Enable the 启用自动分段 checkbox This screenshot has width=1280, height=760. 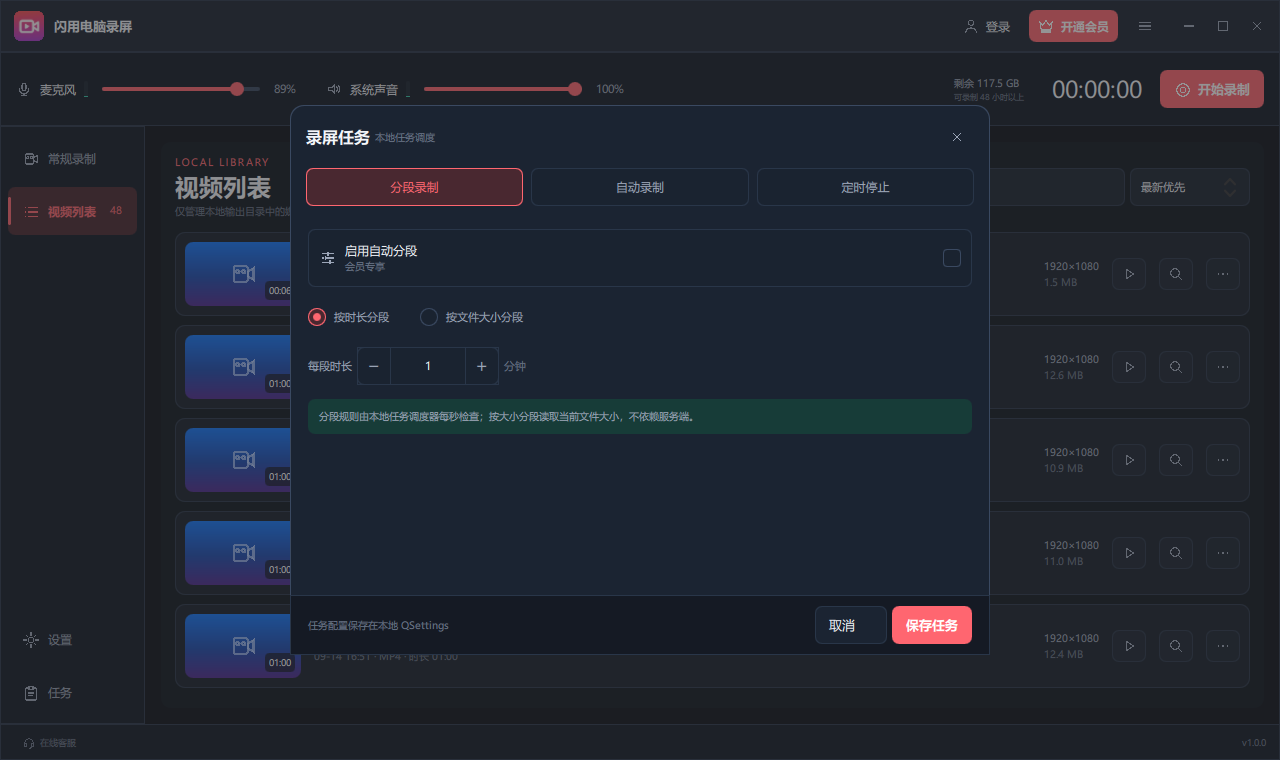coord(952,258)
